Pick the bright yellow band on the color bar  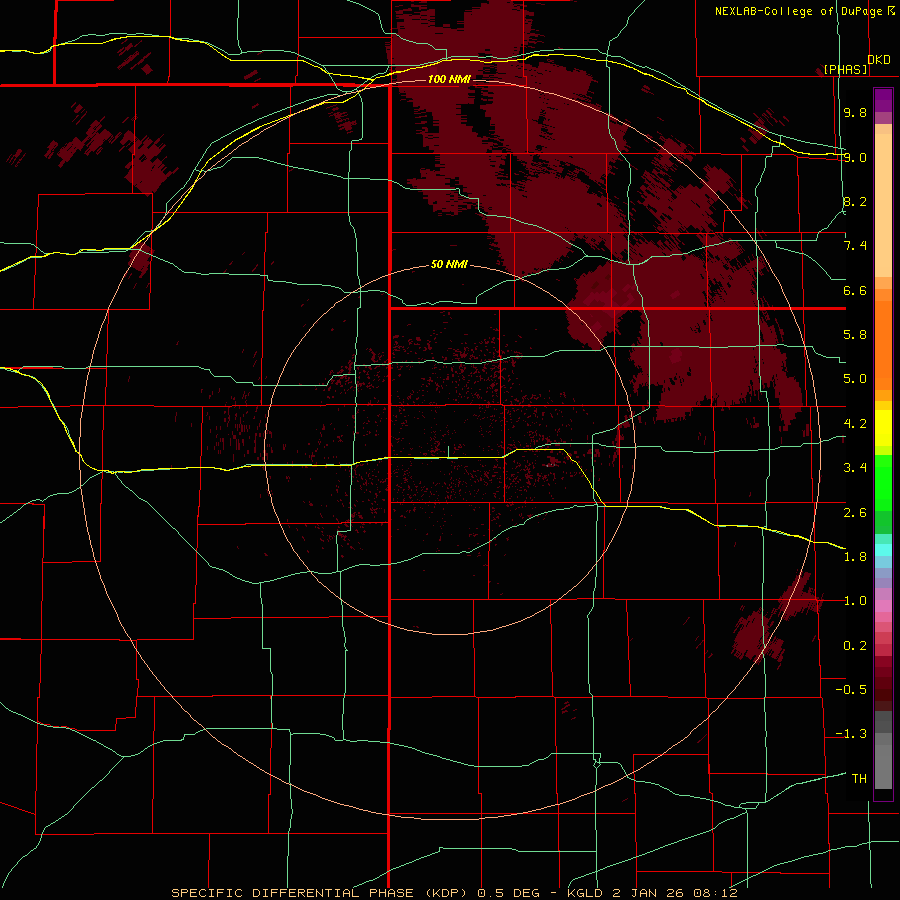(x=883, y=428)
